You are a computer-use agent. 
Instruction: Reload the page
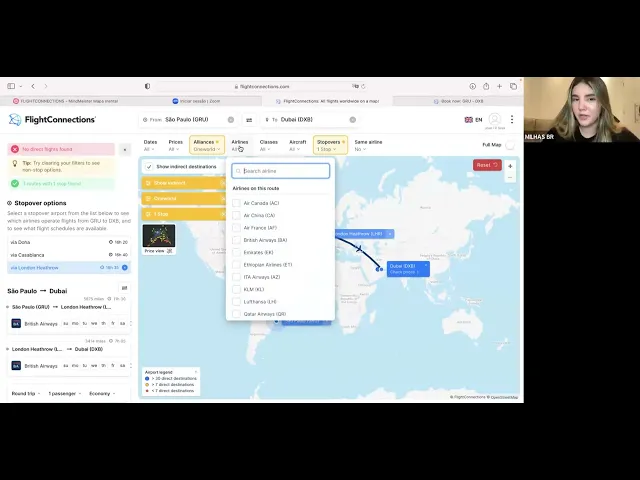(363, 86)
